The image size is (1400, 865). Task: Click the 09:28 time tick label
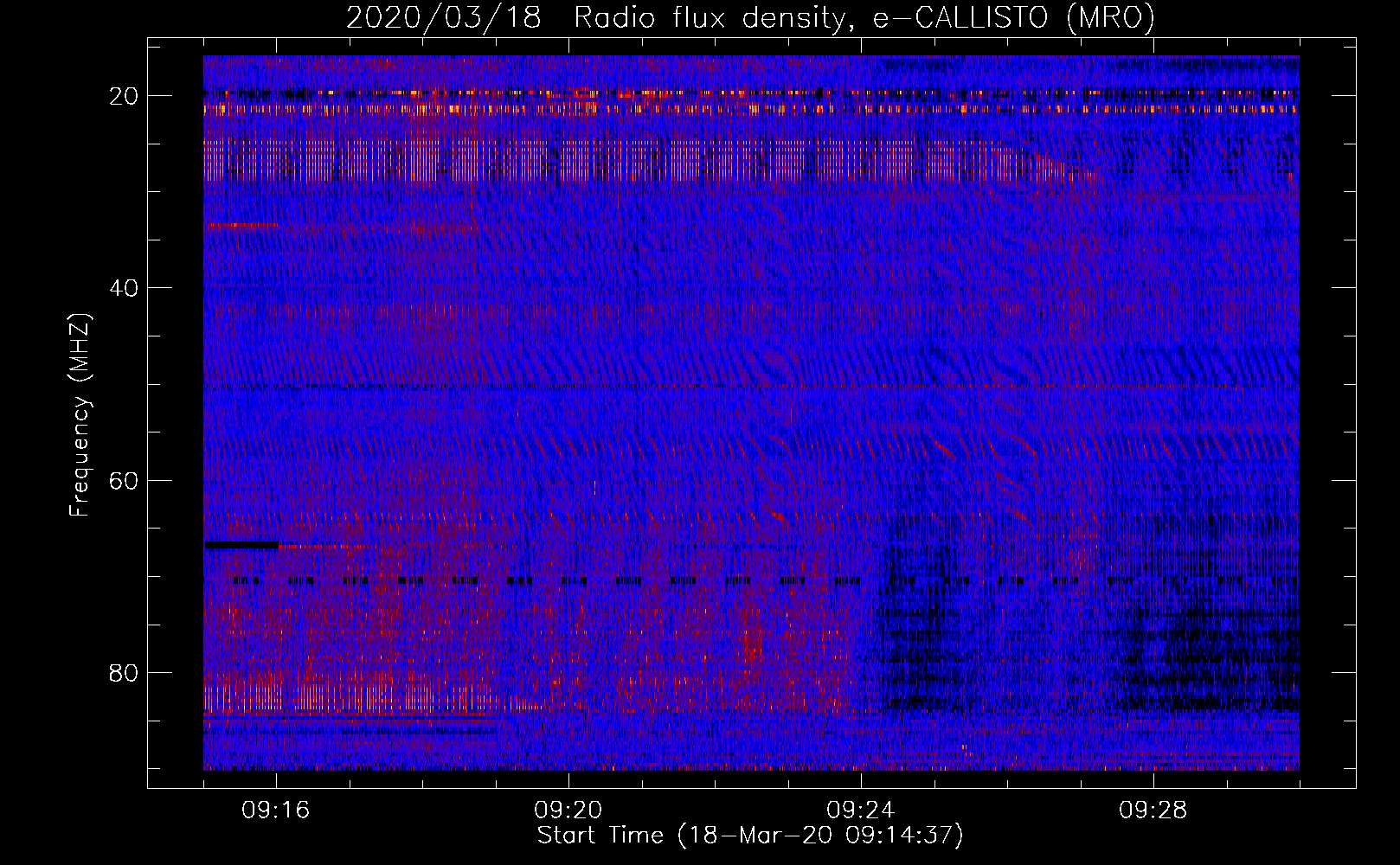[x=1153, y=811]
